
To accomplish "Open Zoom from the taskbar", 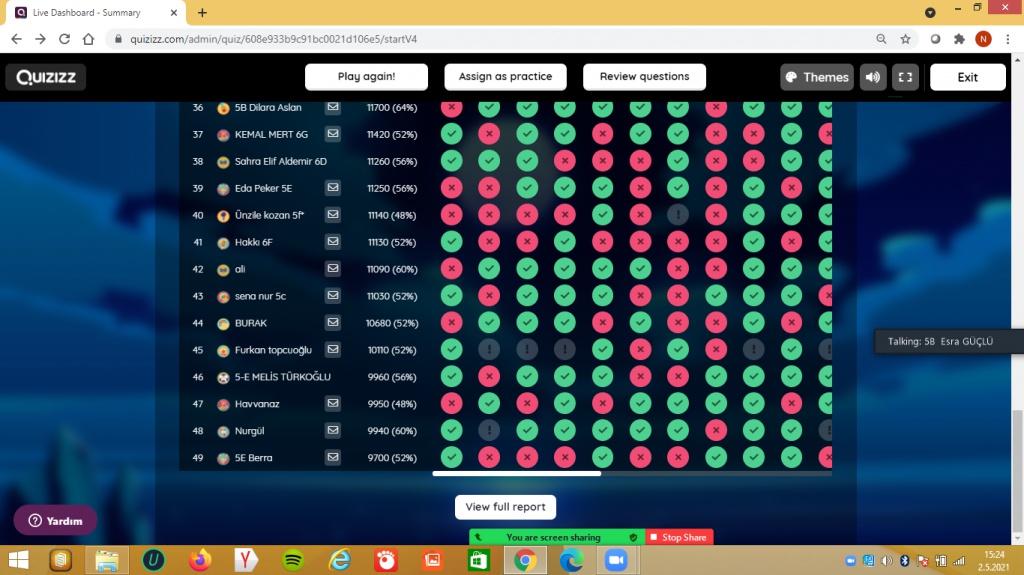I will click(x=615, y=560).
